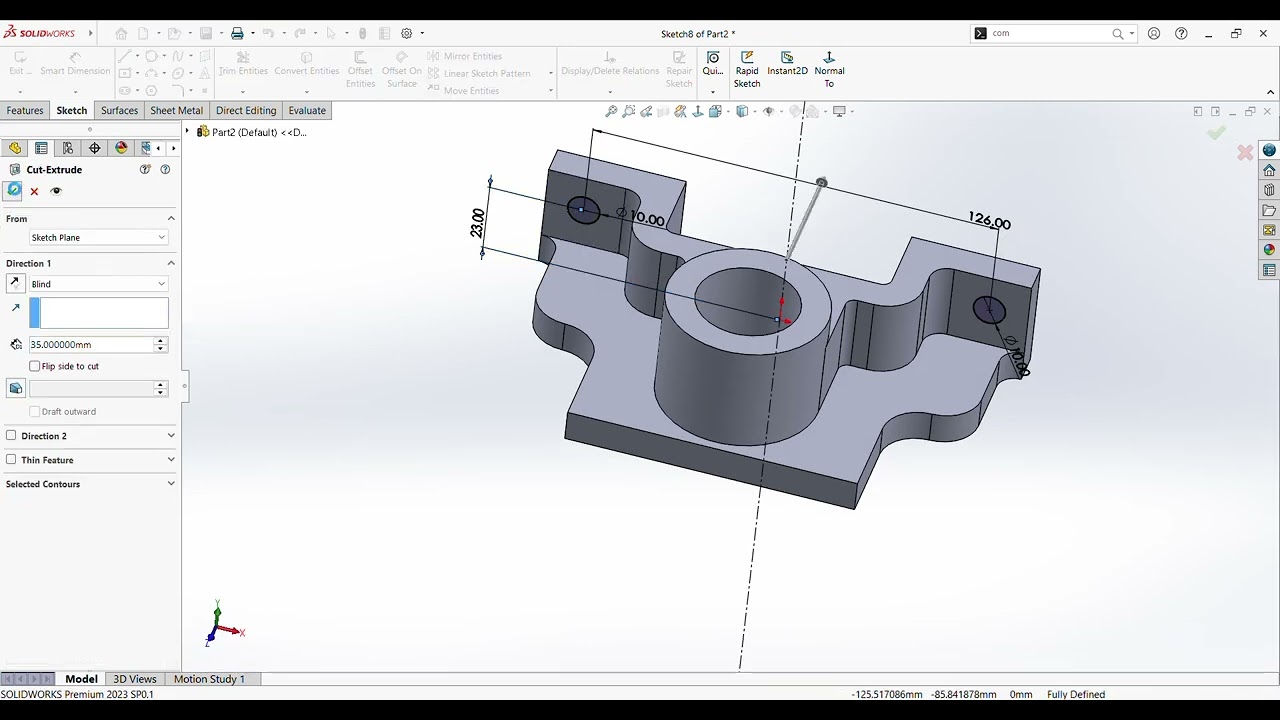
Task: Click the Previous View icon
Action: (x=646, y=111)
